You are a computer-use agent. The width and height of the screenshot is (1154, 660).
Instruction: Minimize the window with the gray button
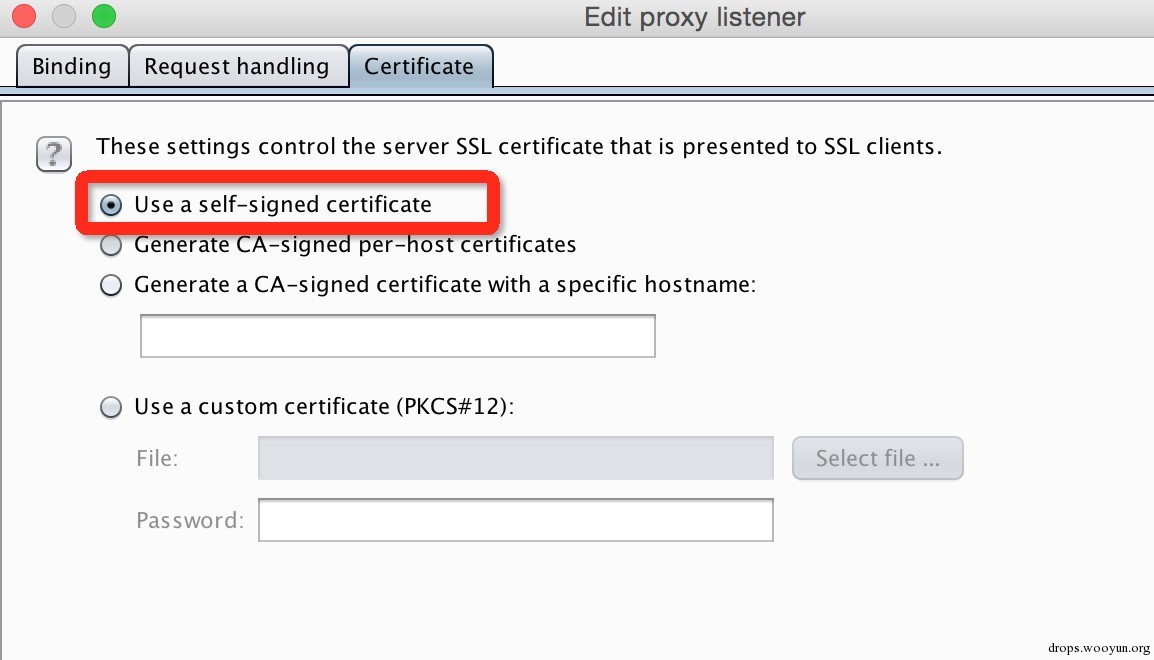pos(64,16)
